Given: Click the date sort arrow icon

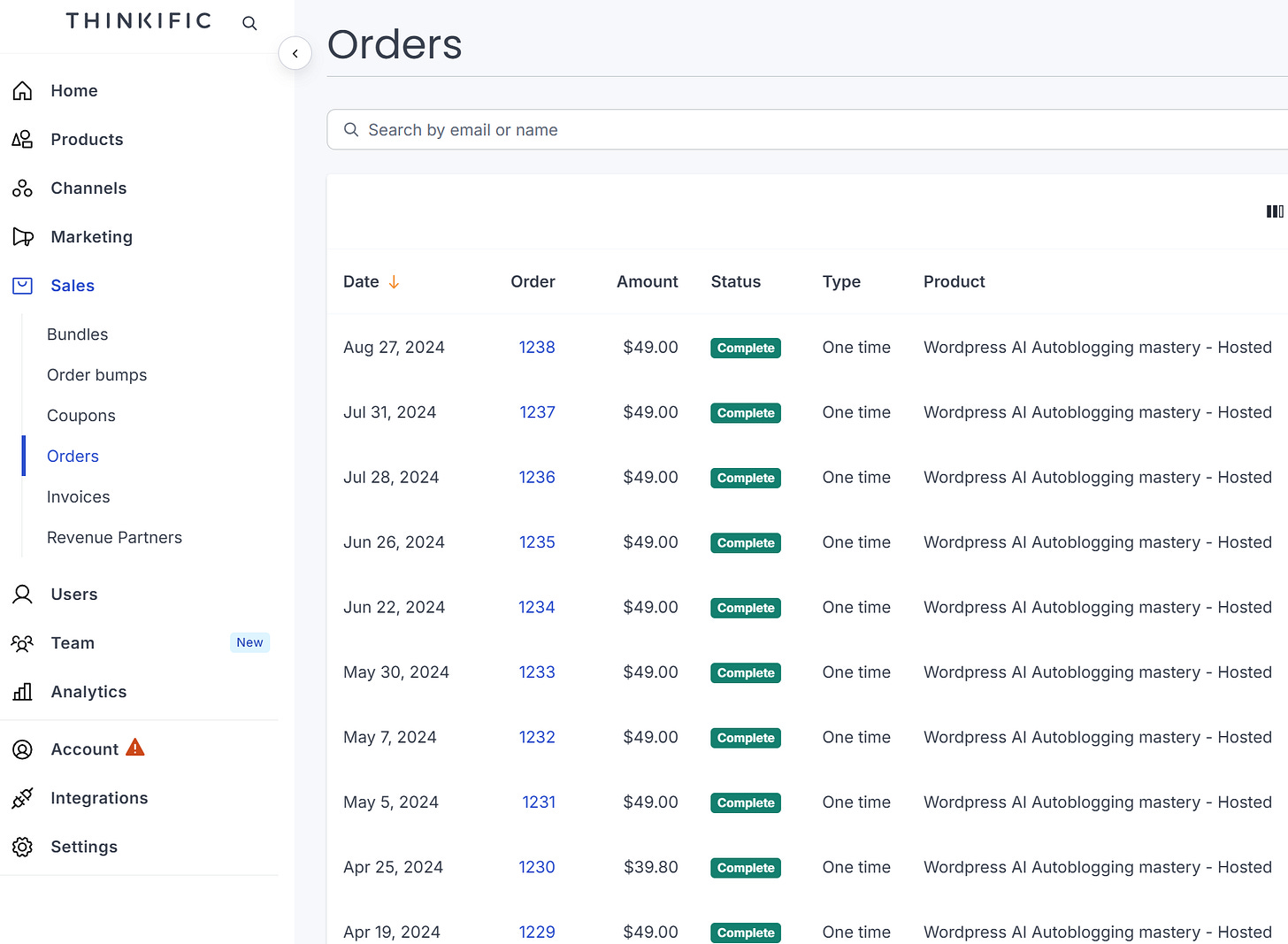Looking at the screenshot, I should coord(394,281).
